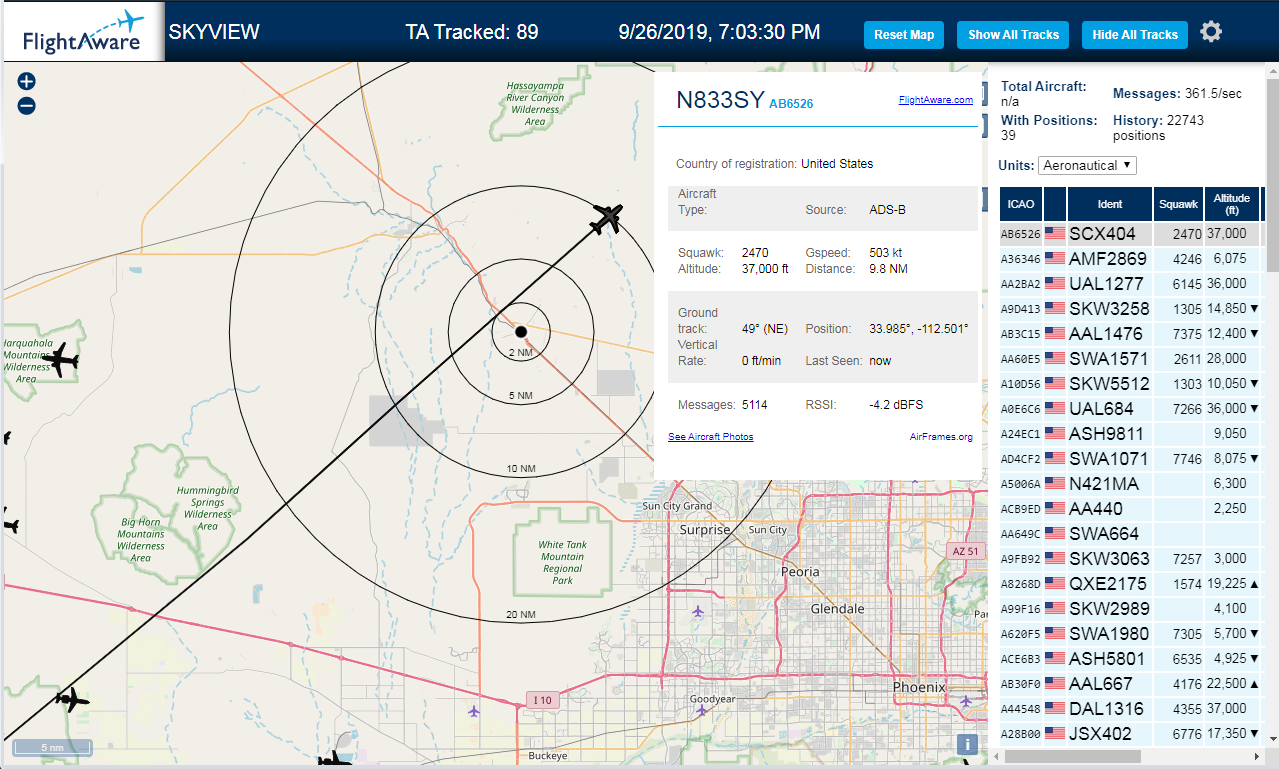Zoom in the map with plus button
The image size is (1279, 769).
(x=27, y=82)
